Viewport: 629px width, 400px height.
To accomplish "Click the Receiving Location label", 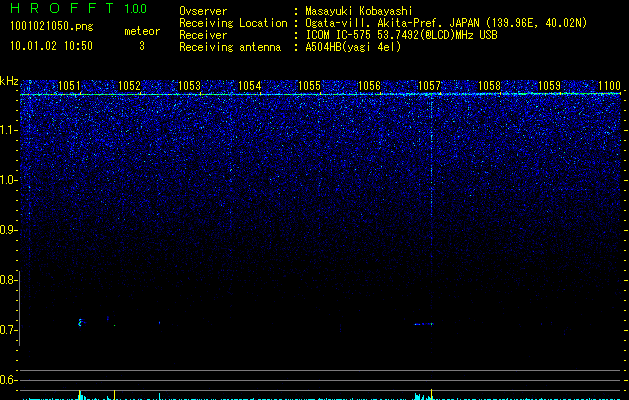I will coord(233,23).
